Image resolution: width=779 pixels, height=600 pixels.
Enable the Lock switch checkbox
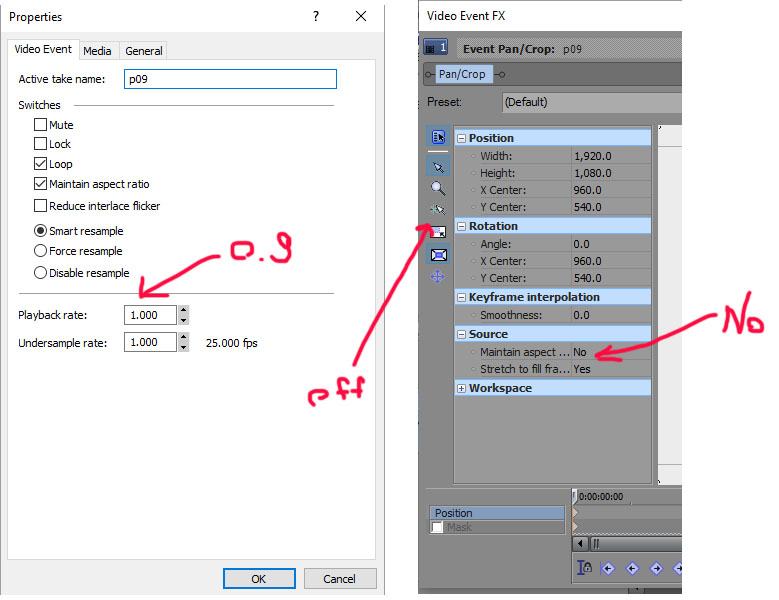(x=40, y=144)
